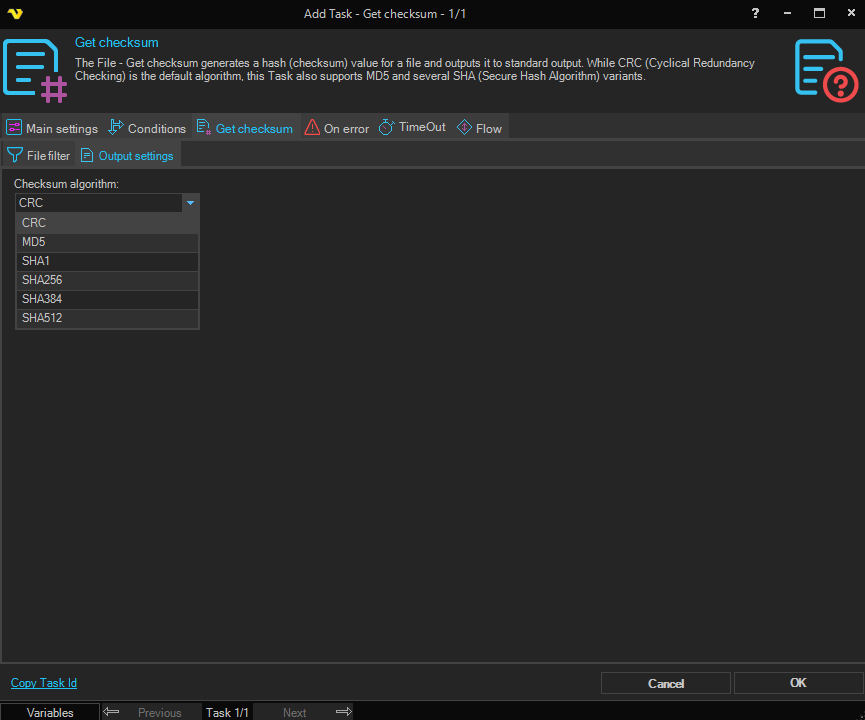This screenshot has height=720, width=865.
Task: Click the Conditions tab branching icon
Action: click(x=115, y=128)
